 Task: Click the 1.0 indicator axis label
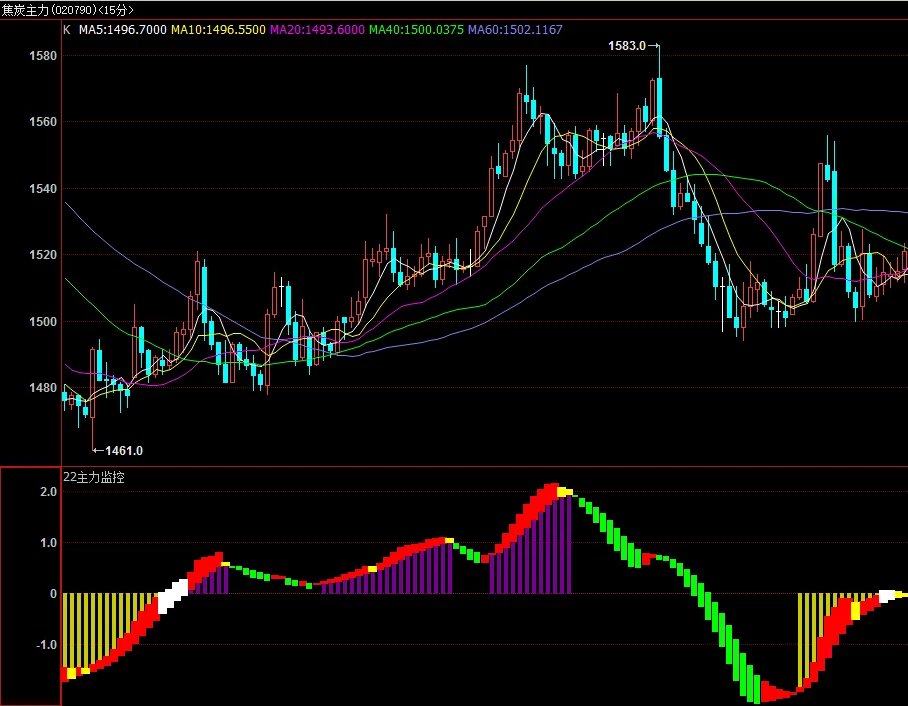point(49,543)
